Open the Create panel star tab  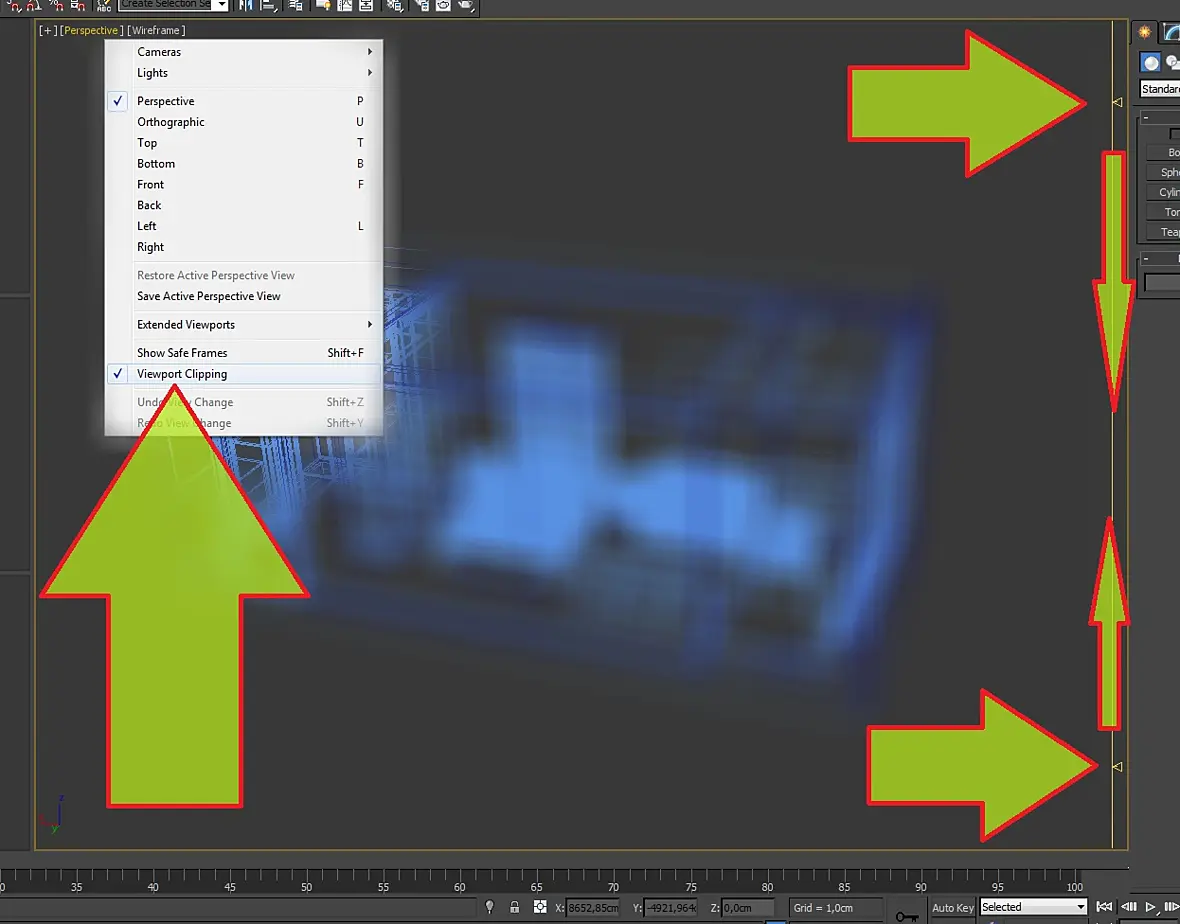[1144, 32]
